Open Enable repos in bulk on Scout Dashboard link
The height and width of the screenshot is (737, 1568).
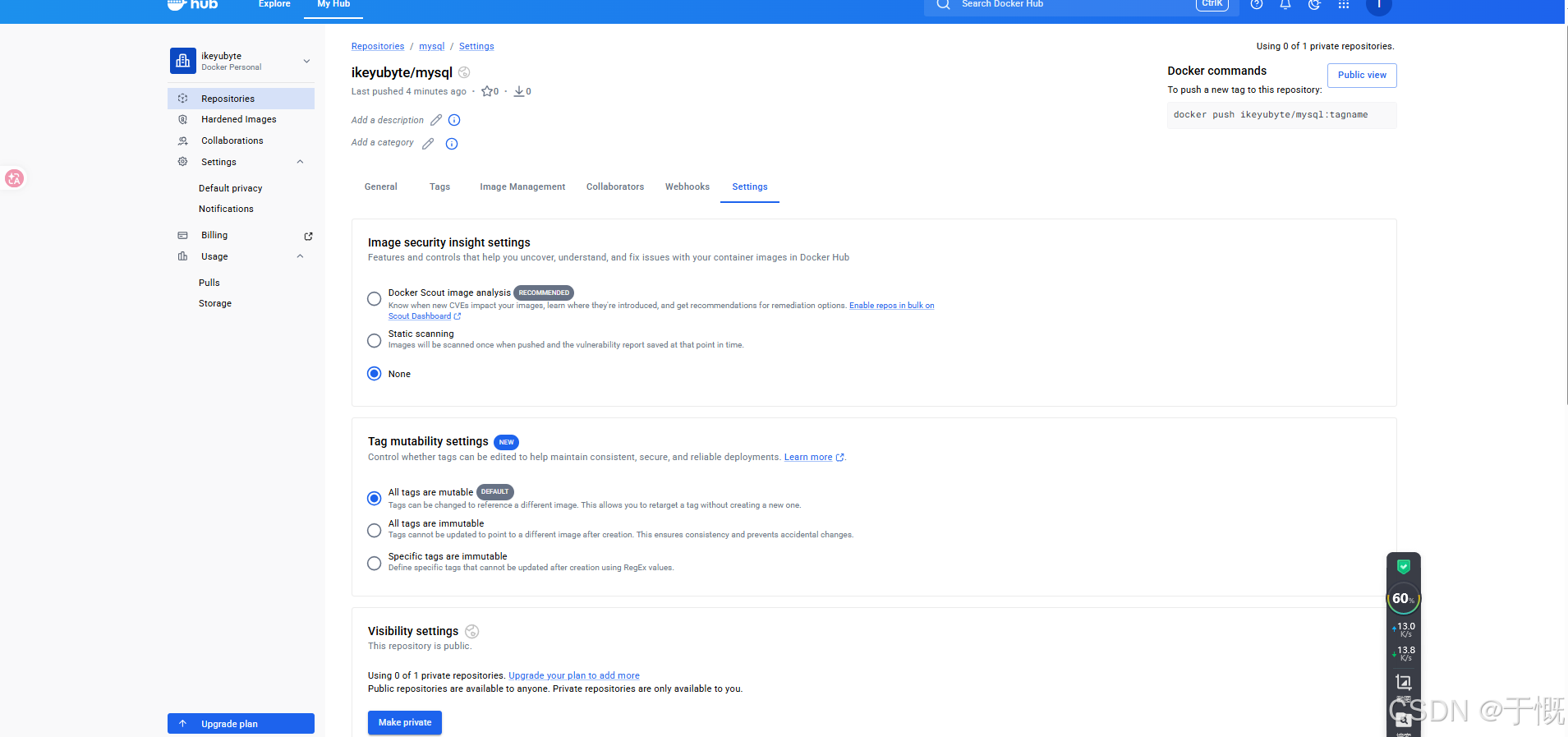click(891, 306)
